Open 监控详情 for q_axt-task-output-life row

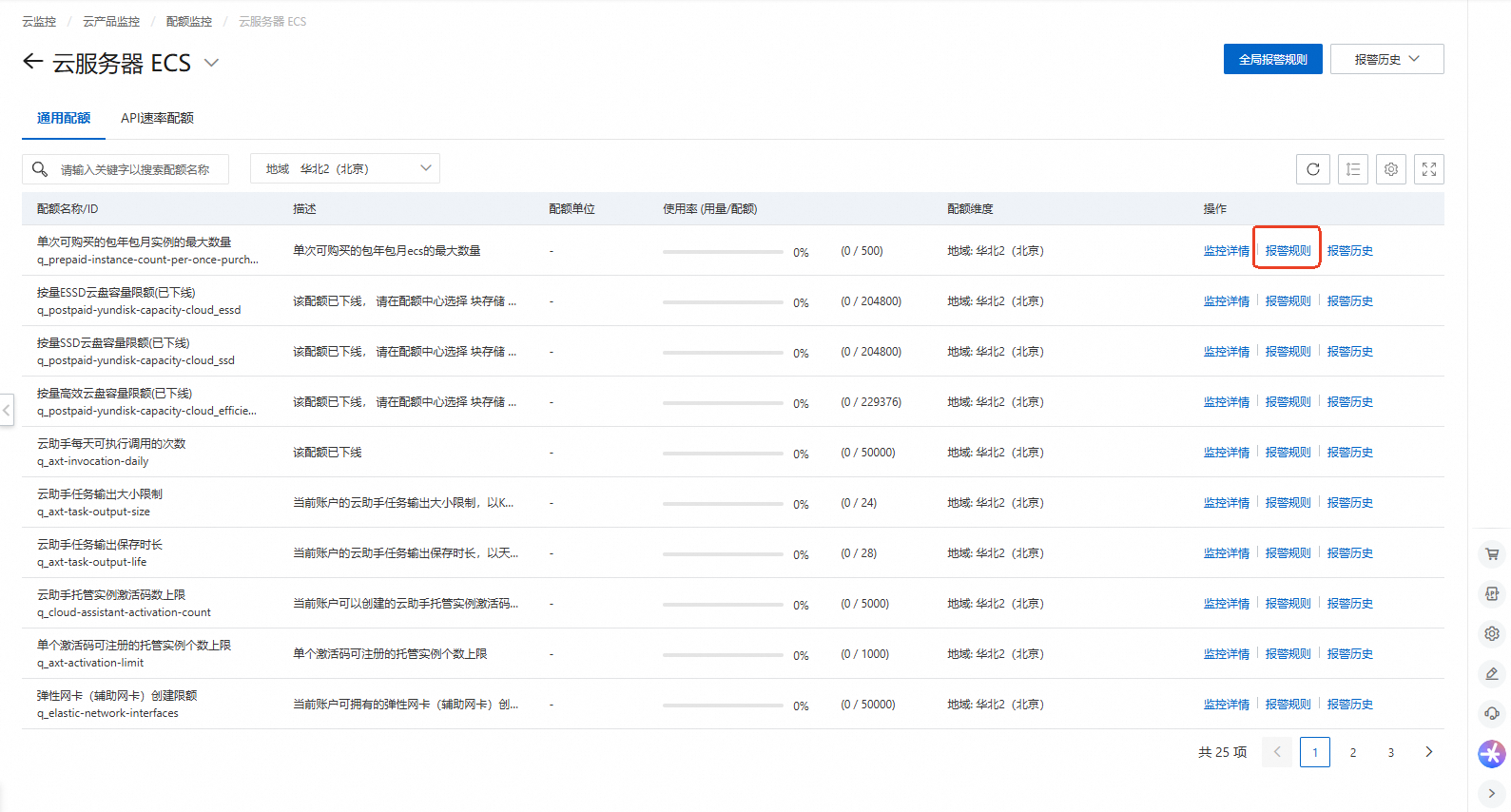1227,553
